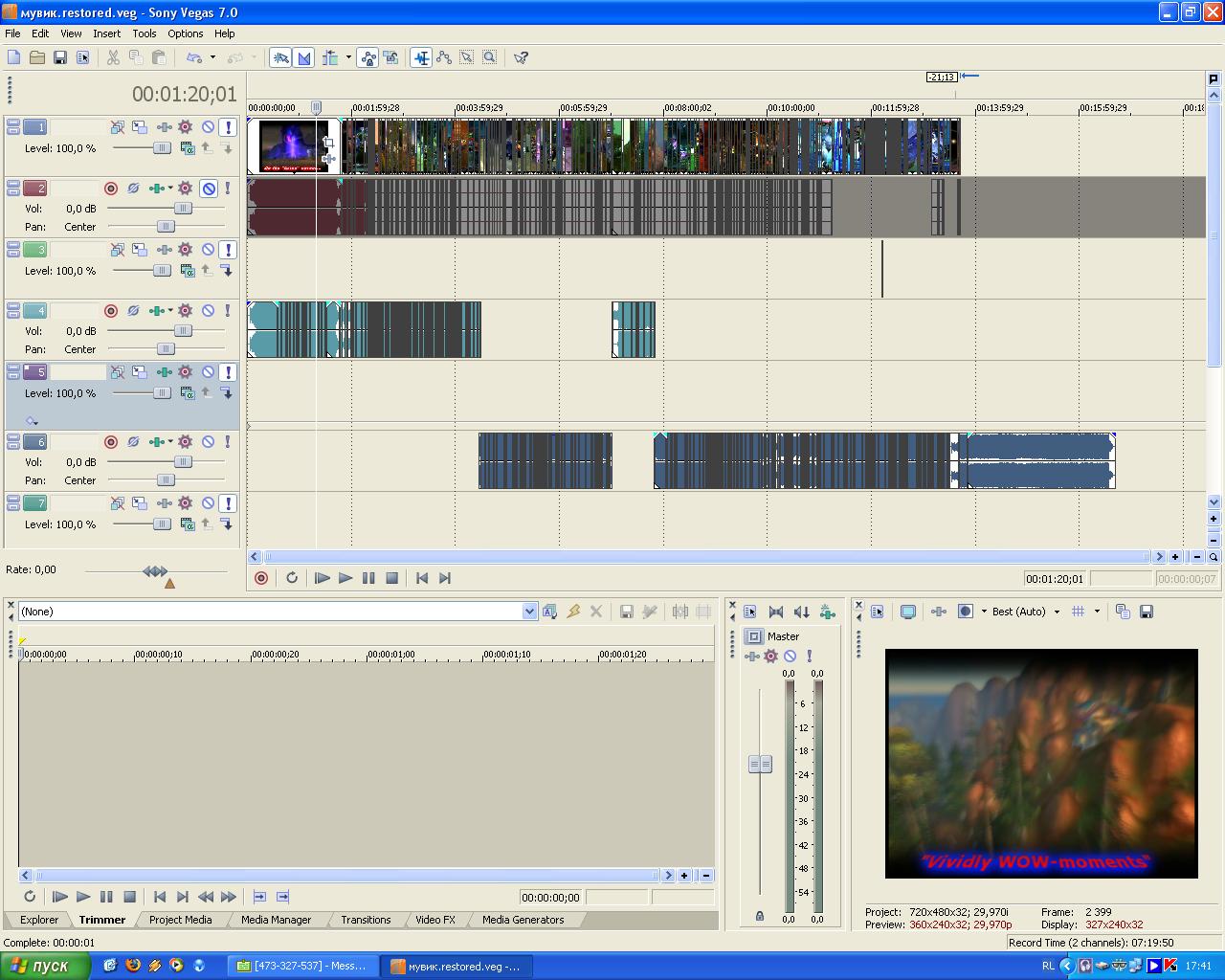The width and height of the screenshot is (1225, 980).
Task: Open the Insert menu
Action: pyautogui.click(x=106, y=33)
